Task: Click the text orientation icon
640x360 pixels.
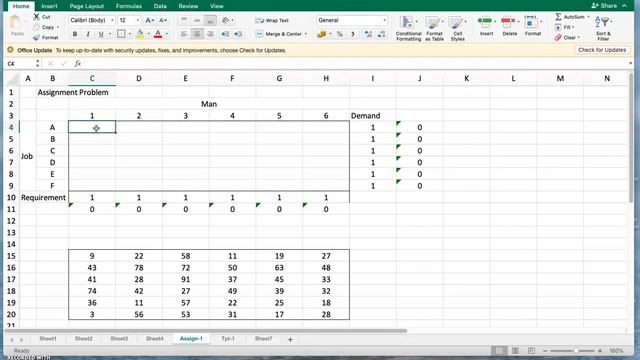Action: [225, 20]
